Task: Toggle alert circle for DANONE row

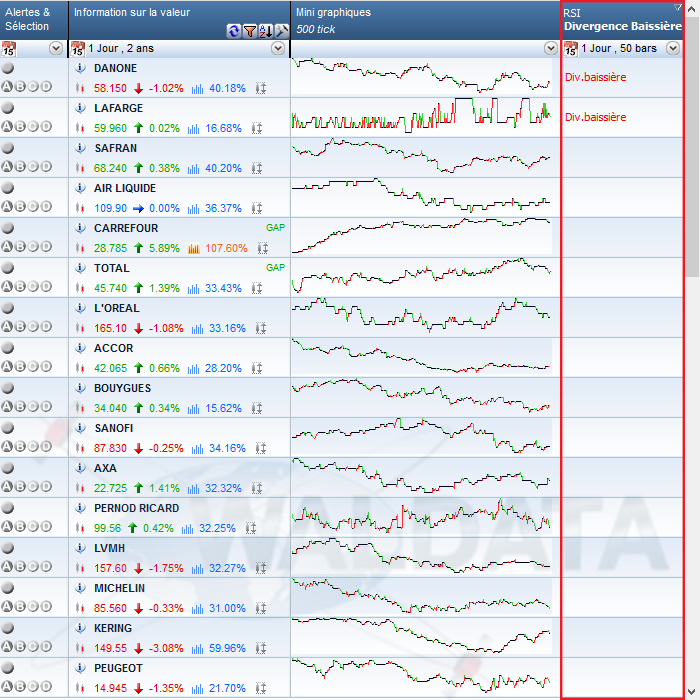Action: coord(8,68)
